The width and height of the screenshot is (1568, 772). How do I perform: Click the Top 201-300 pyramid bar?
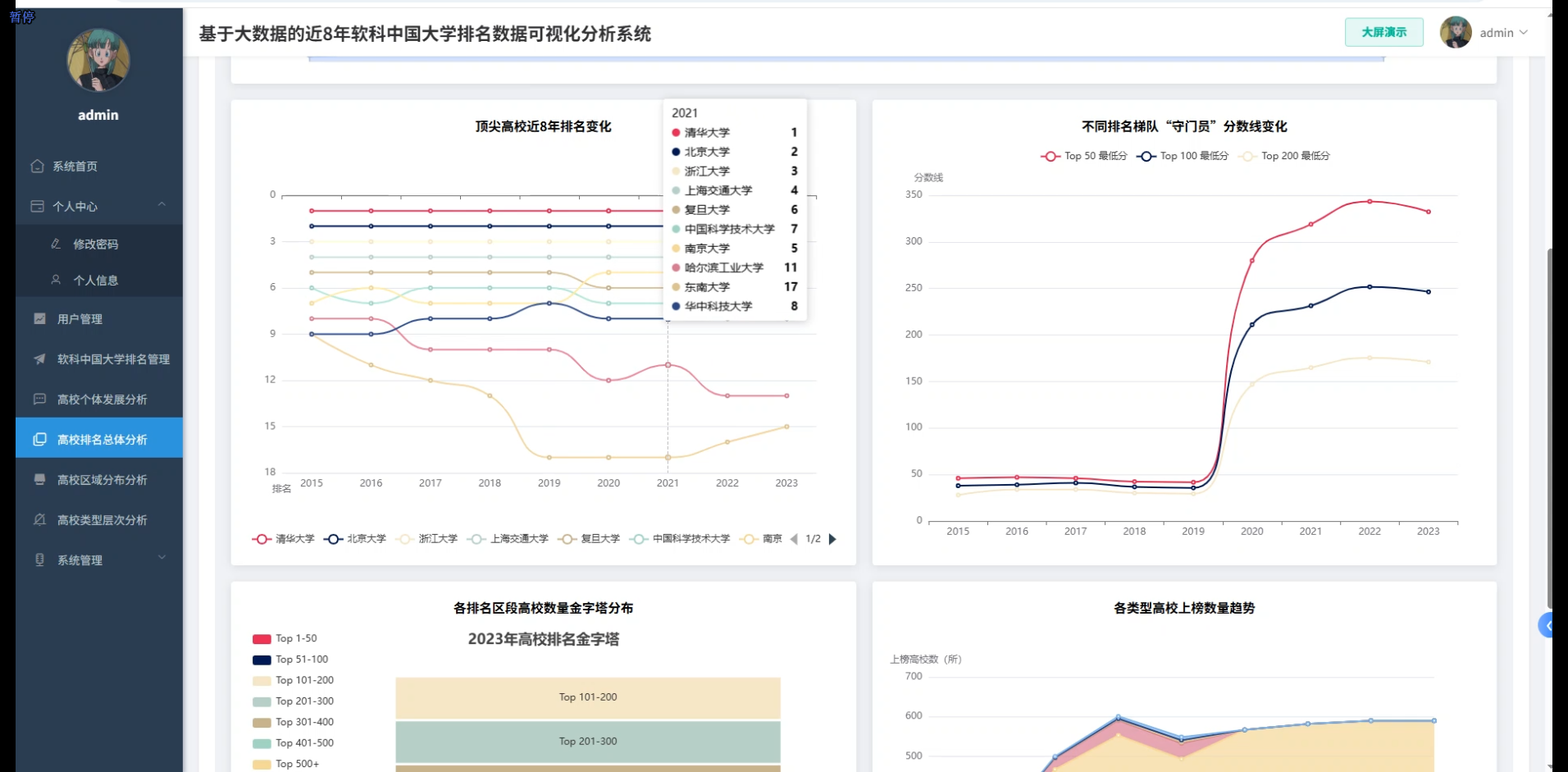coord(588,742)
